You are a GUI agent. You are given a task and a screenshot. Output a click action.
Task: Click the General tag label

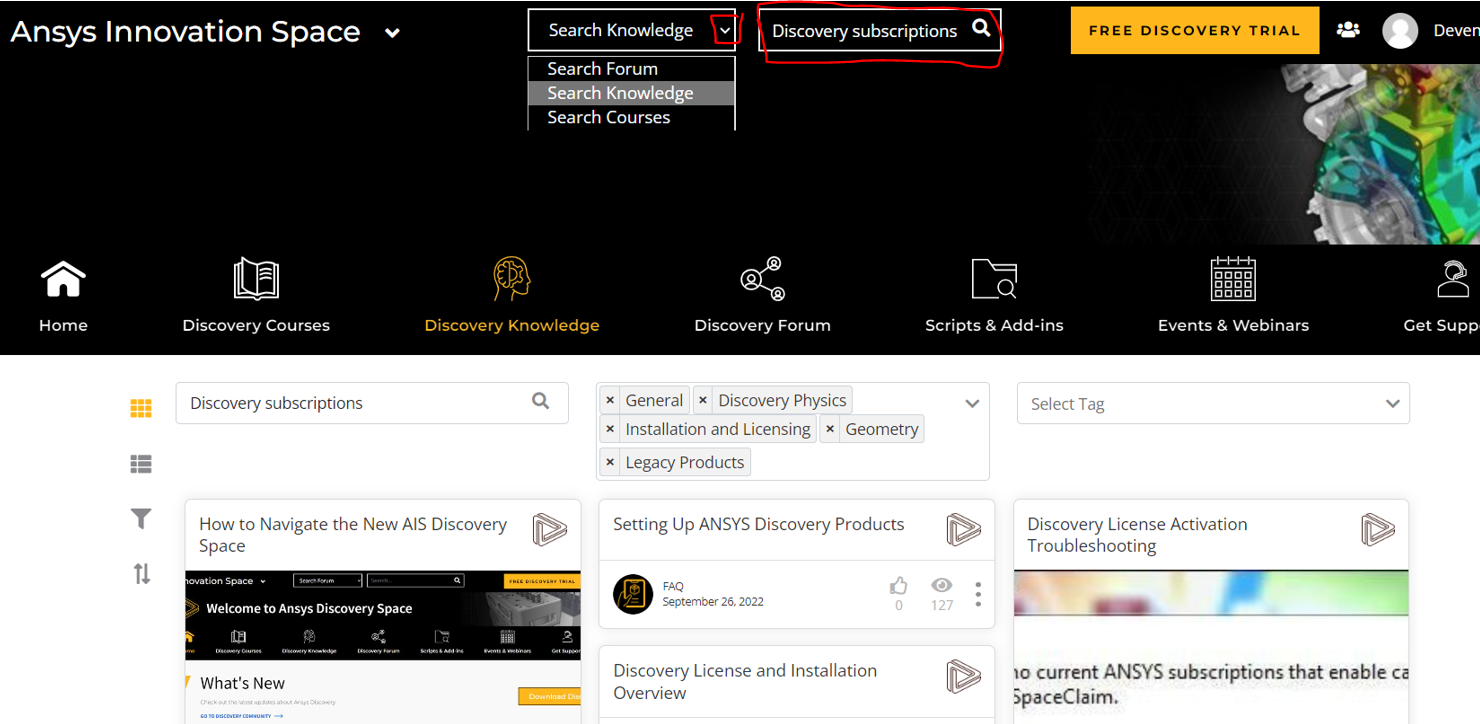tap(654, 400)
